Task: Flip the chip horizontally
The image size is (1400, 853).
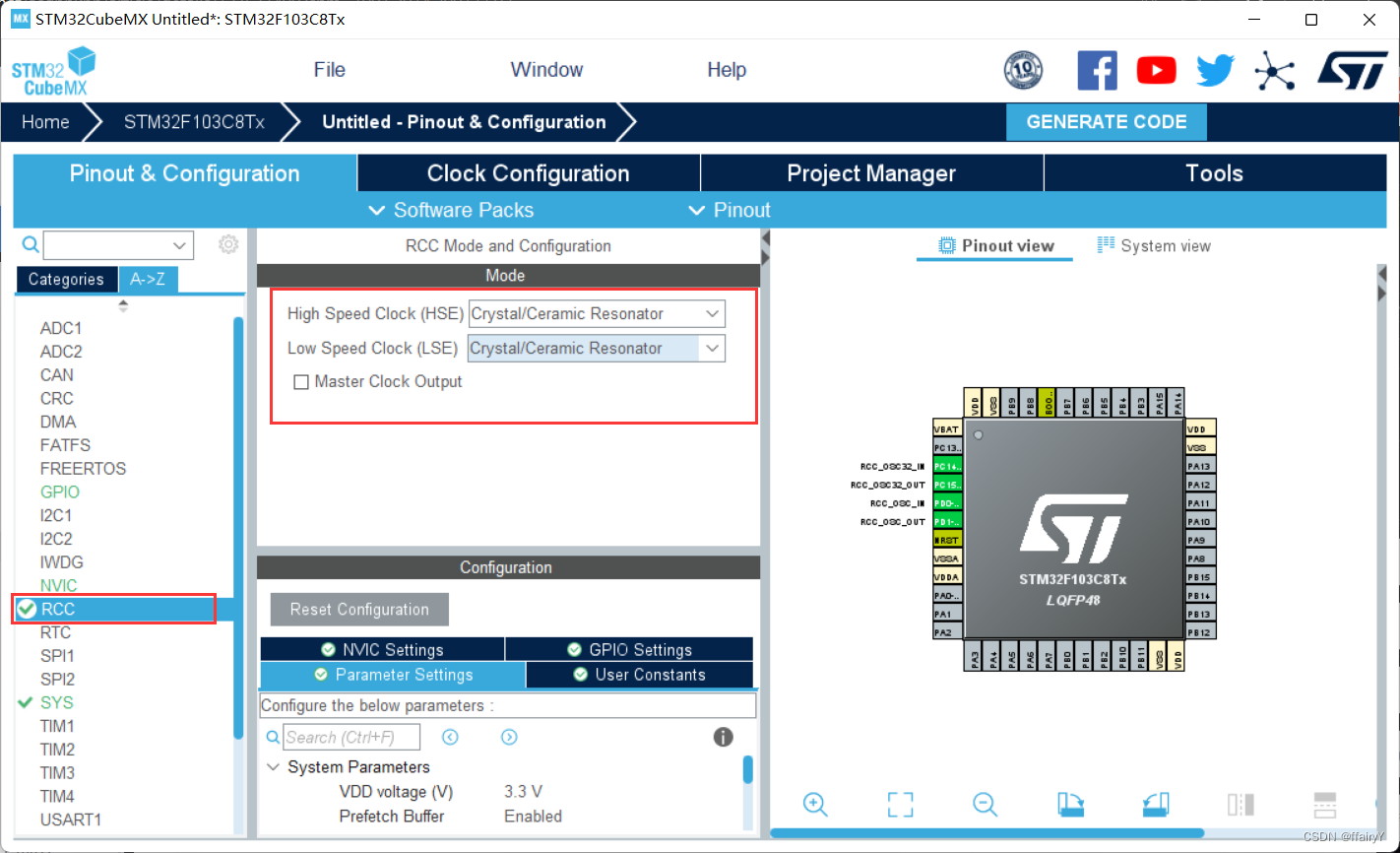Action: [x=1241, y=804]
